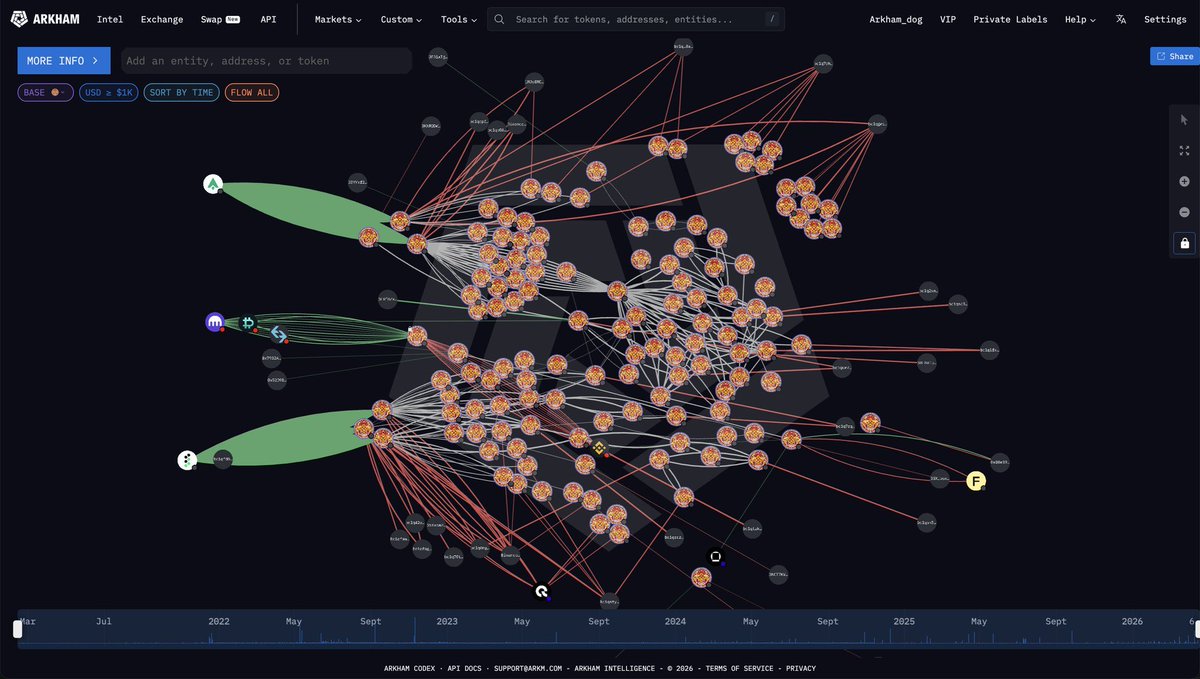Zoom out with the minus icon
The image size is (1200, 679).
tap(1184, 212)
